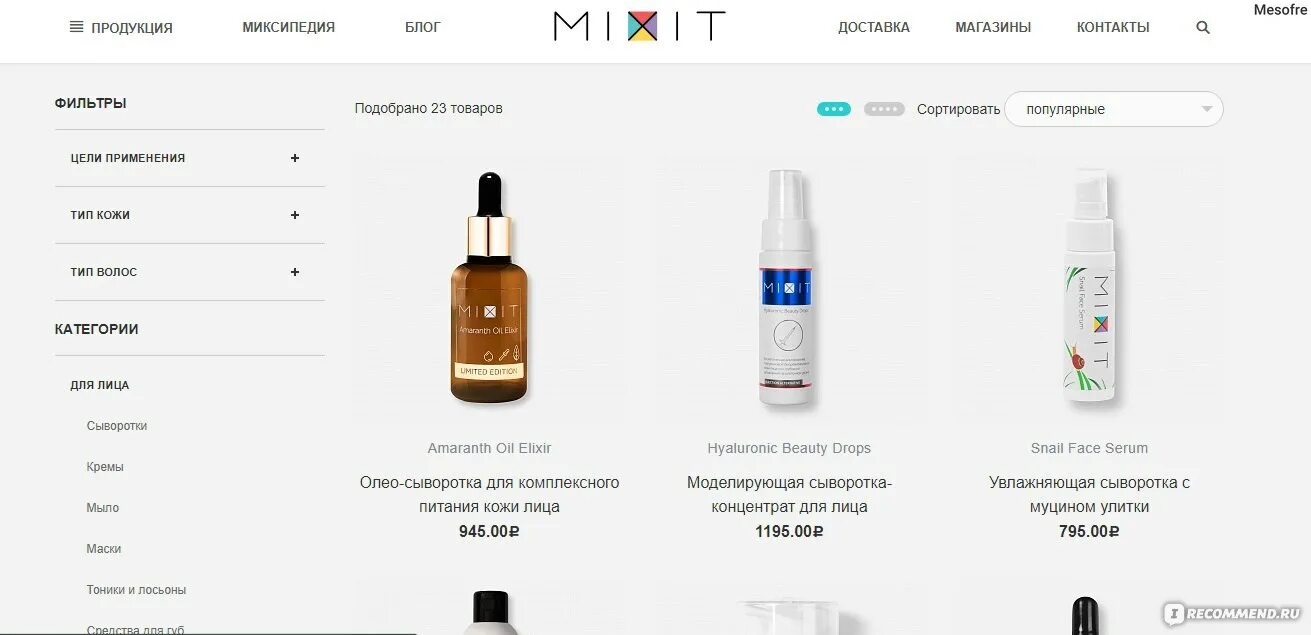
Task: Select the Сыворотки category
Action: point(117,426)
